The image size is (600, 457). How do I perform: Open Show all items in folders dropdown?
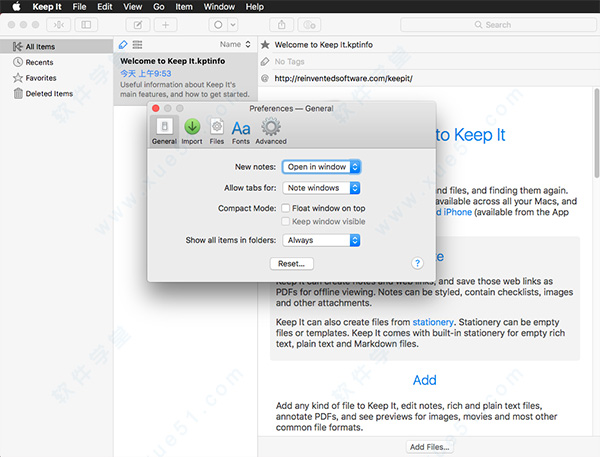(x=321, y=240)
